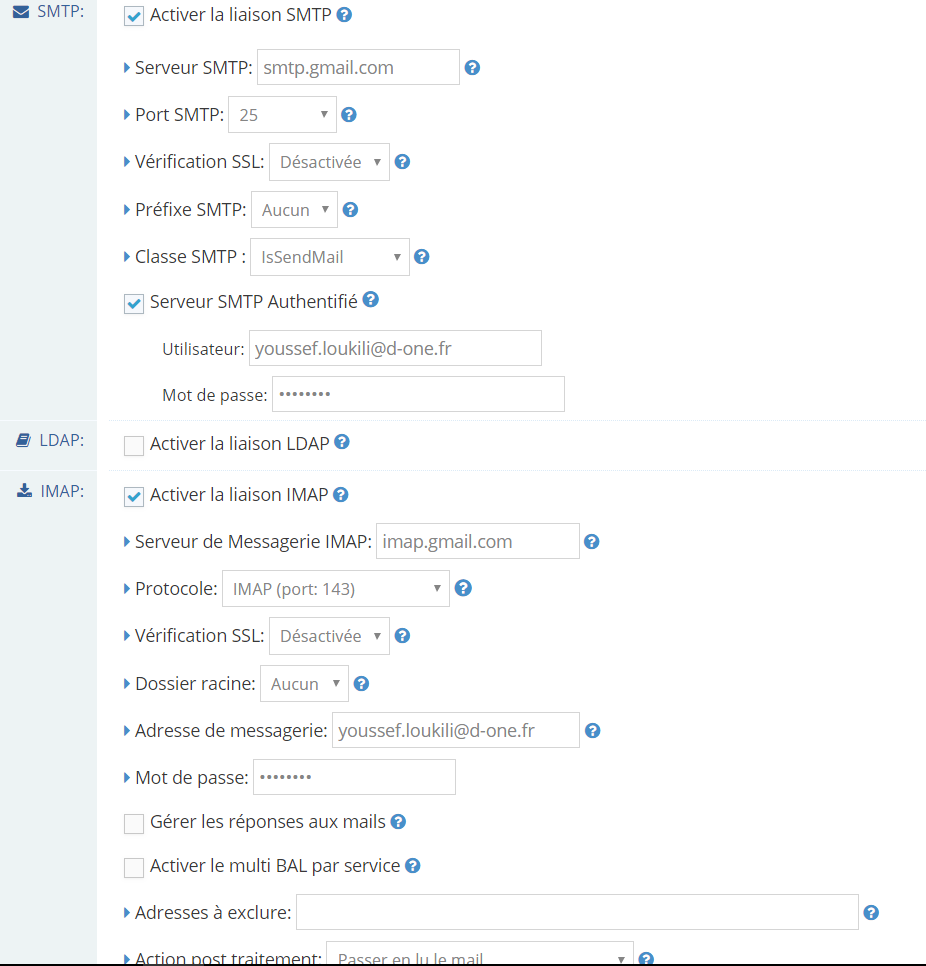Click help icon next to Dossier racine
This screenshot has width=926, height=966.
(362, 684)
